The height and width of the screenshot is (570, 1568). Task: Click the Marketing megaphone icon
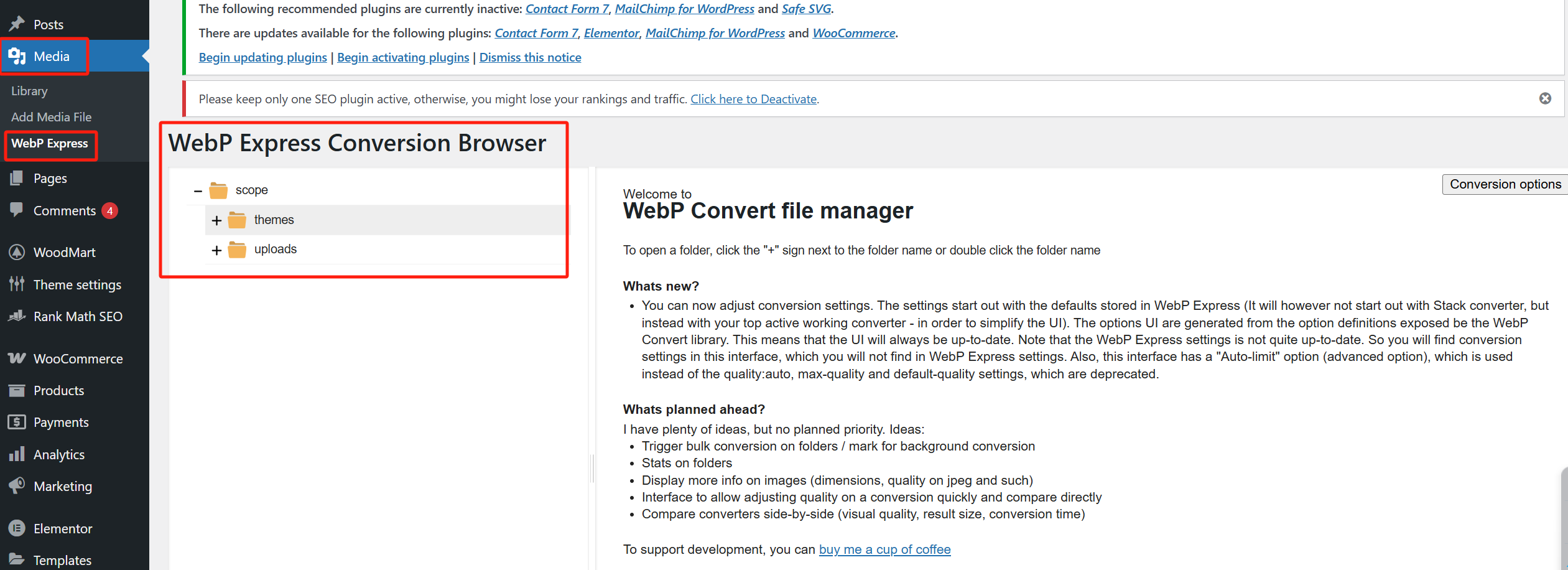[x=17, y=485]
